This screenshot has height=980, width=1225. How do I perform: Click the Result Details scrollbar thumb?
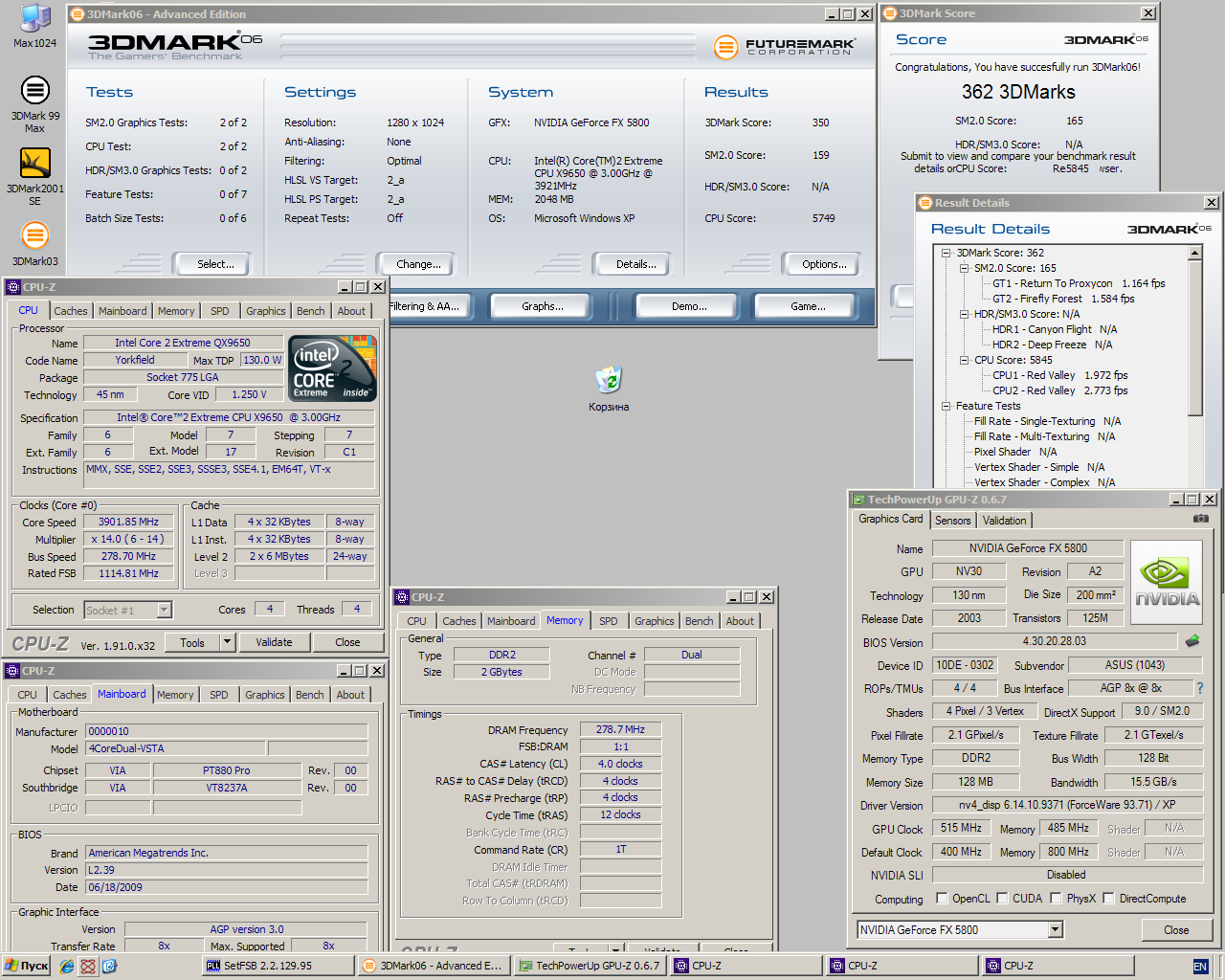pyautogui.click(x=1194, y=337)
